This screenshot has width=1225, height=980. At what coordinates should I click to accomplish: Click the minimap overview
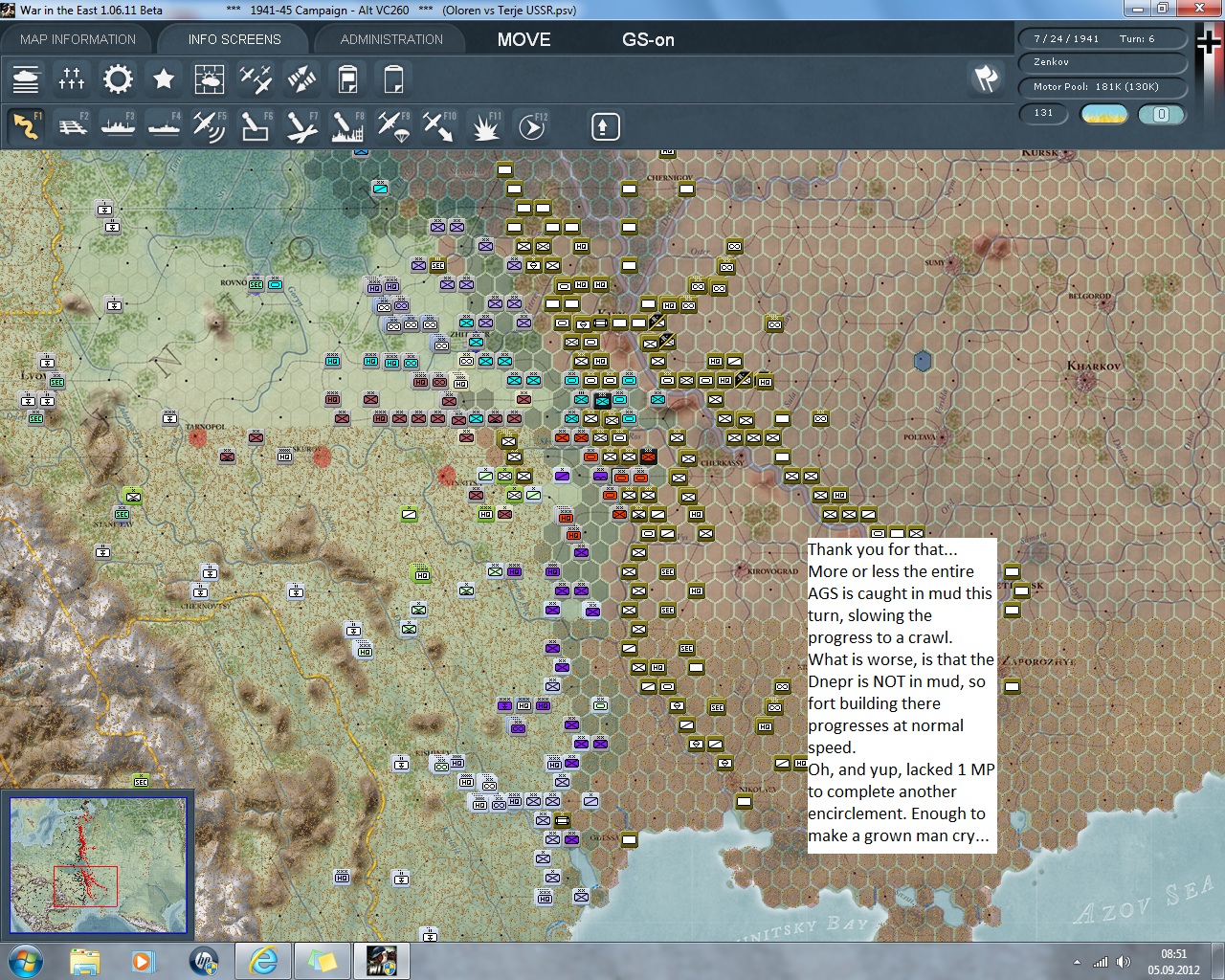(98, 864)
